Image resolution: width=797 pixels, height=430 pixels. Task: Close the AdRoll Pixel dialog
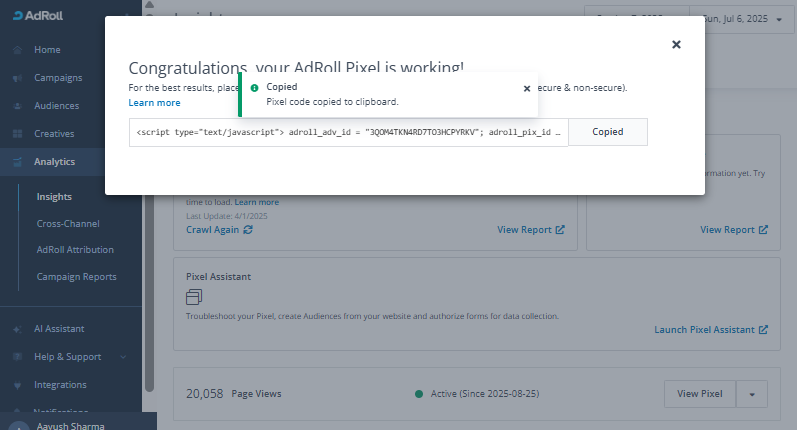point(676,44)
